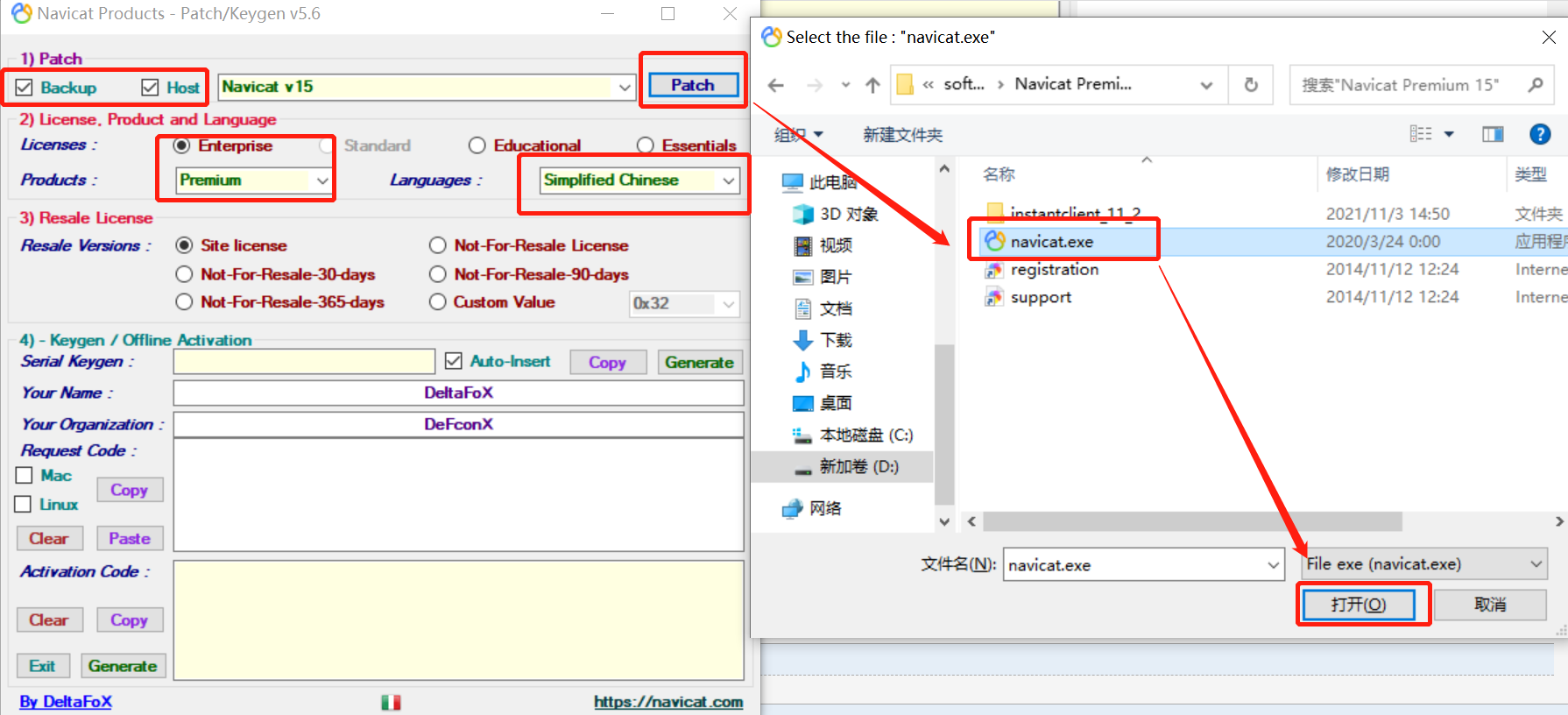Image resolution: width=1568 pixels, height=715 pixels.
Task: Select the Educational license radio
Action: coord(477,145)
